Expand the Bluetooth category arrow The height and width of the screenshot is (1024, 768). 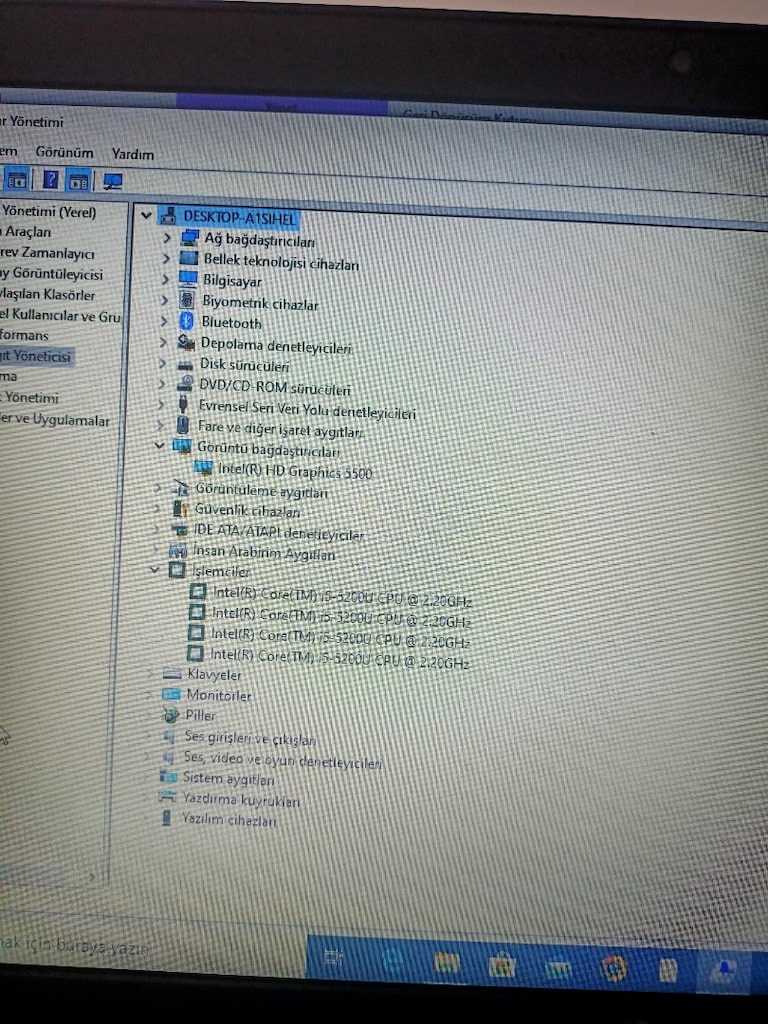click(x=164, y=321)
